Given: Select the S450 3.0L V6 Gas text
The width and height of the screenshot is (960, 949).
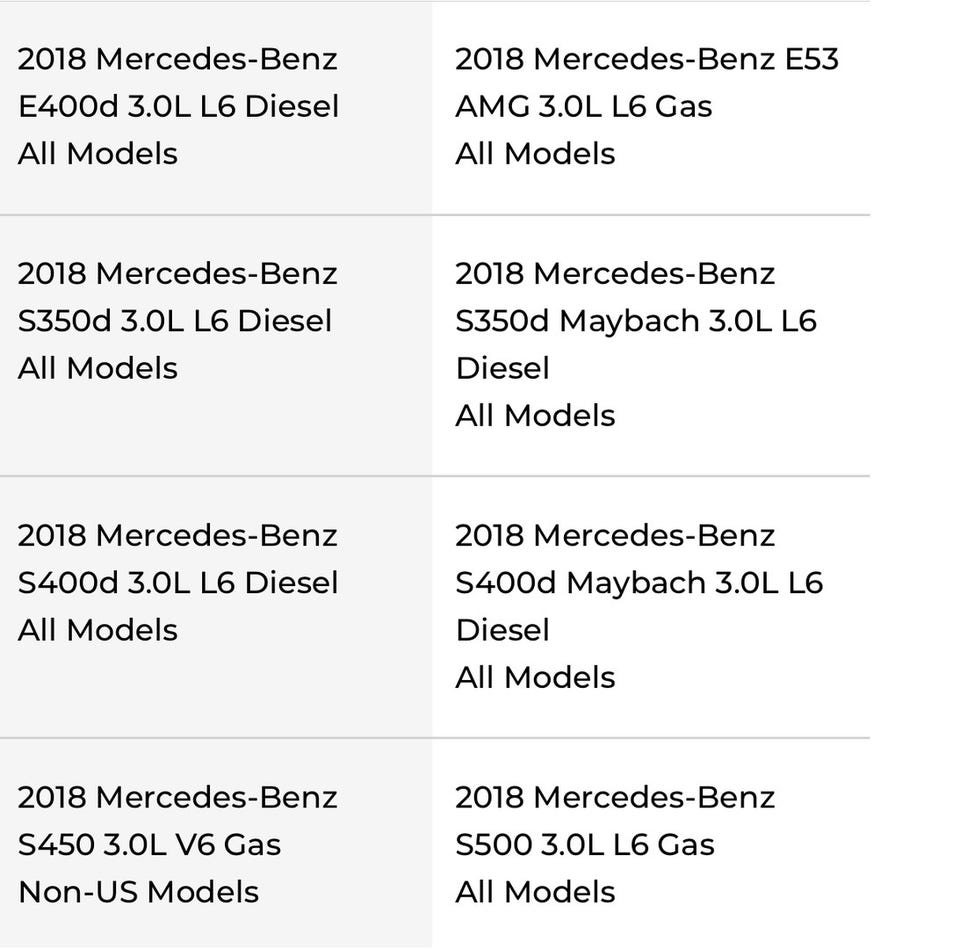Looking at the screenshot, I should tap(149, 845).
